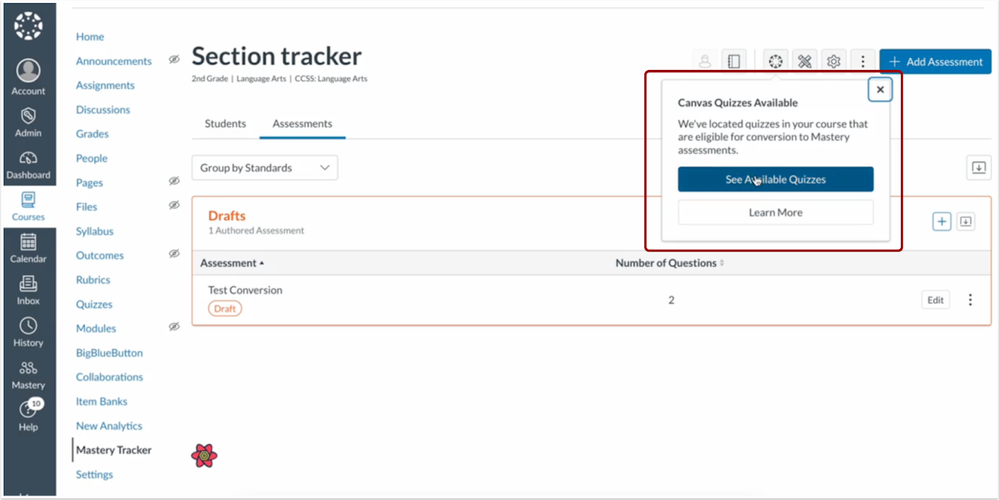Click the Canvas quizzes icon in toolbar
Image resolution: width=999 pixels, height=500 pixels.
pyautogui.click(x=775, y=62)
